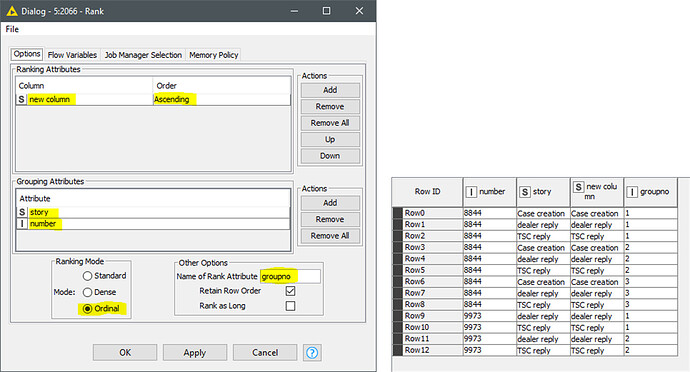Viewport: 690px width, 372px height.
Task: Enable Rank as Long checkbox
Action: click(x=290, y=306)
